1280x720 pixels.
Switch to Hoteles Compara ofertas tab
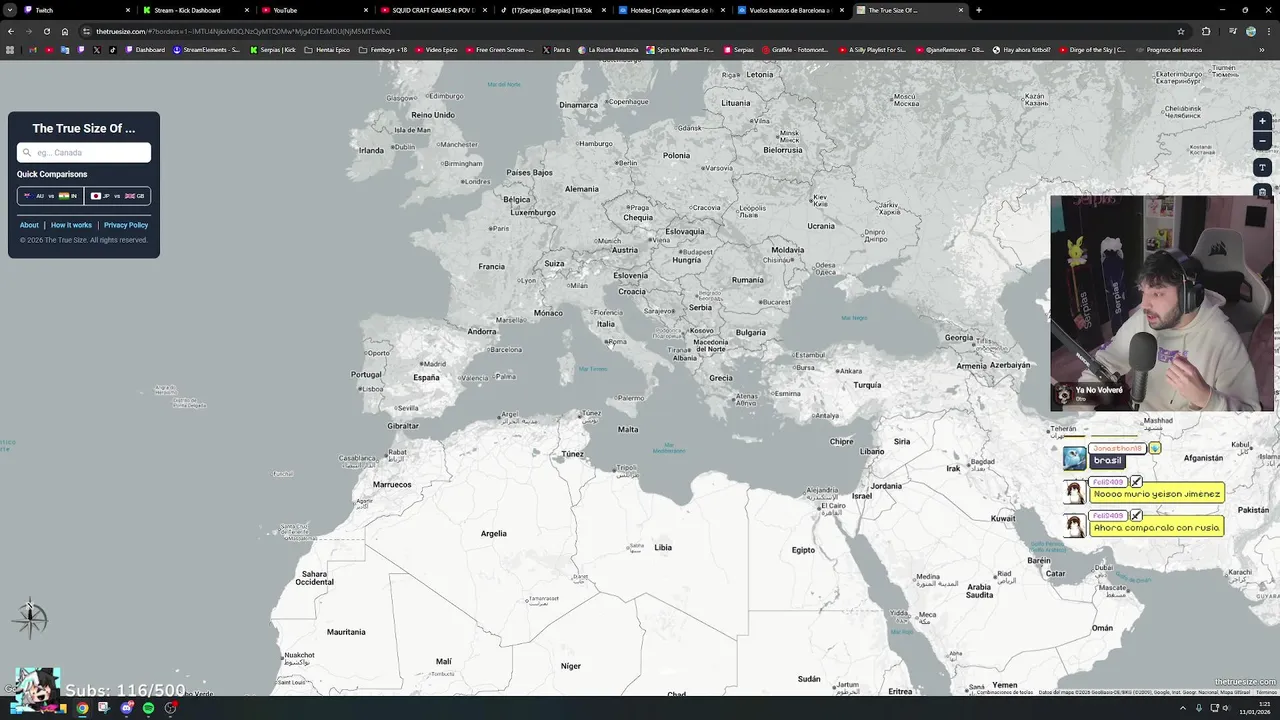(670, 10)
